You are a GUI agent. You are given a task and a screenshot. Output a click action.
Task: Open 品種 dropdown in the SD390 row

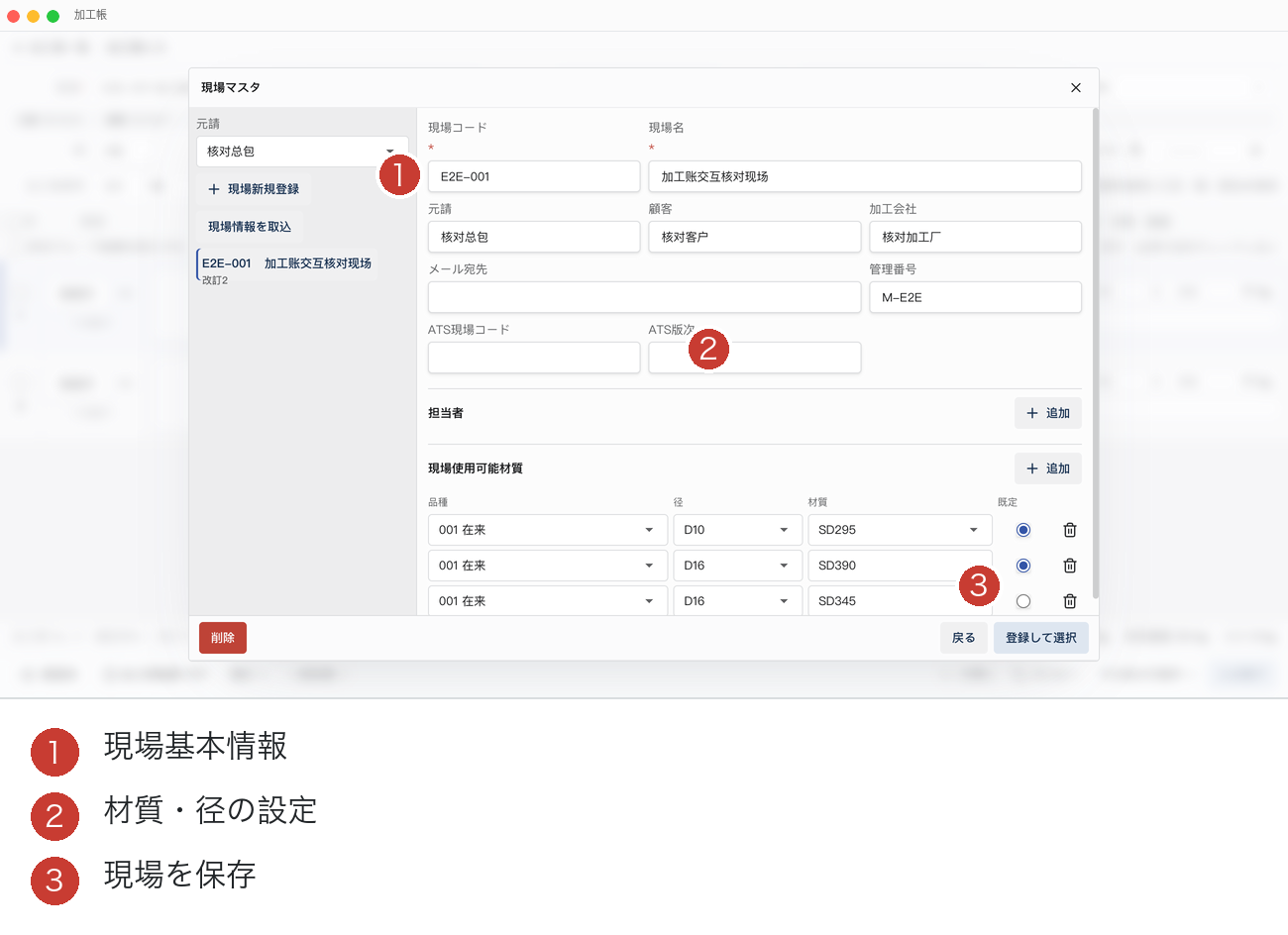[547, 566]
